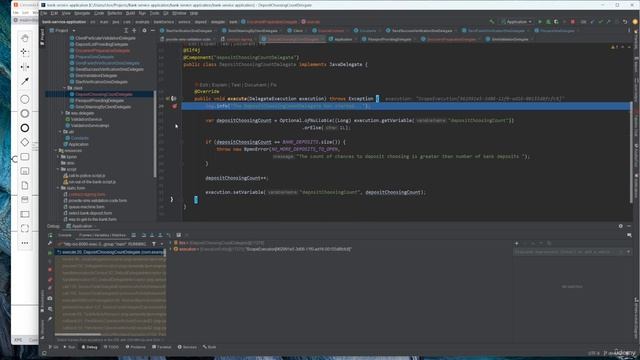The width and height of the screenshot is (640, 360).
Task: Open more palette options (three dots)
Action: pos(25,243)
